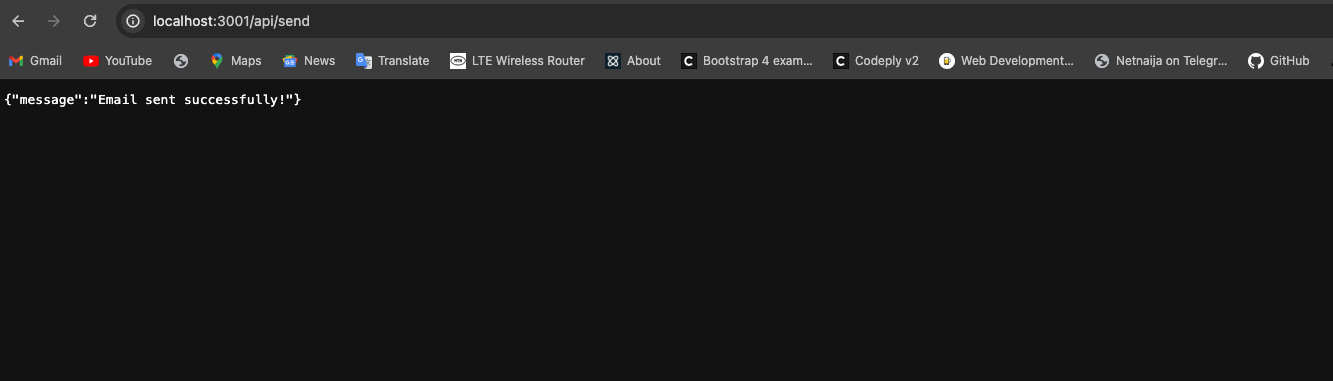Screen dimensions: 1333x381
Task: Open the Gmail bookmark
Action: coord(35,61)
